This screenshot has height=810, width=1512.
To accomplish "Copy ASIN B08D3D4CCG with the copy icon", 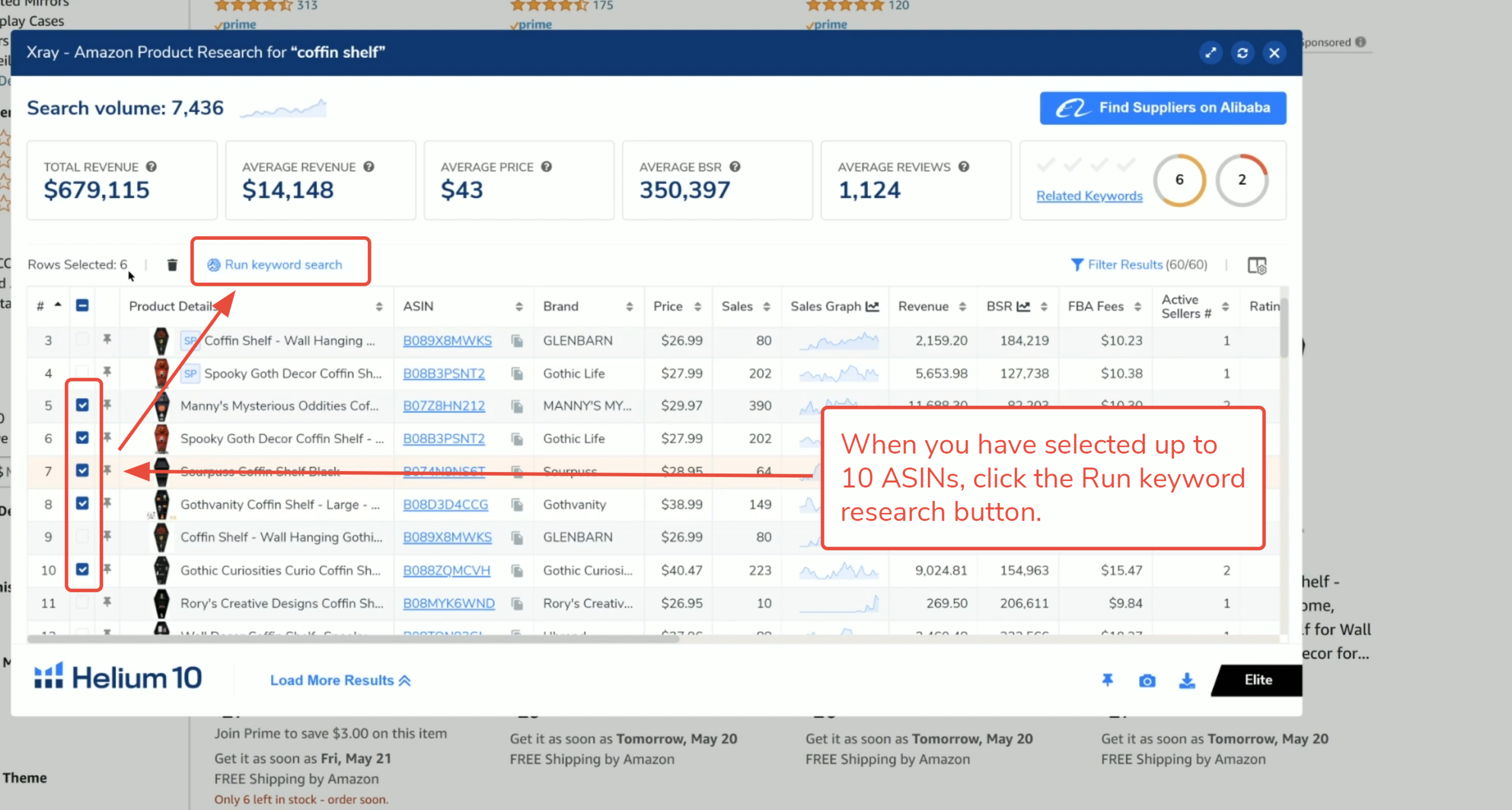I will [x=517, y=505].
